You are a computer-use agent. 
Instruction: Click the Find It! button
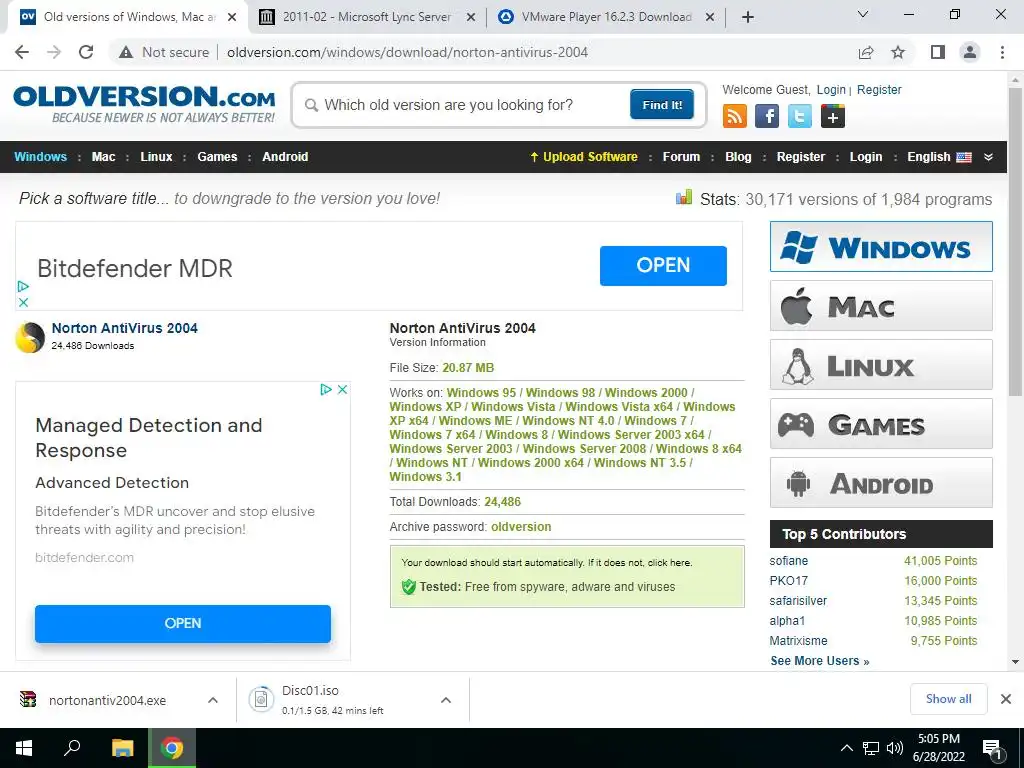[x=662, y=104]
